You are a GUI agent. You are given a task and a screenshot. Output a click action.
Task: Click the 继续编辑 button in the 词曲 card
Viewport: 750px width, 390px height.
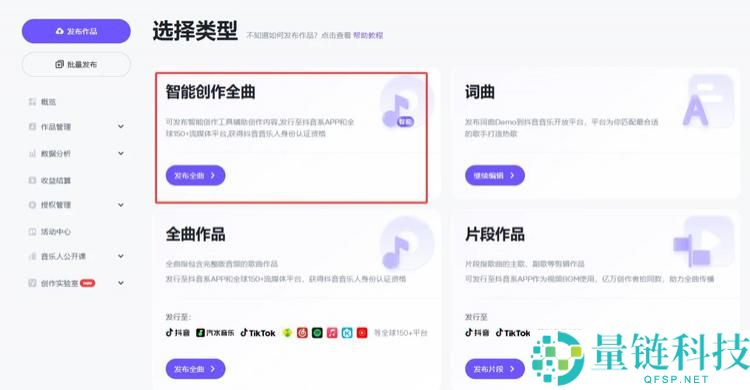pyautogui.click(x=495, y=176)
